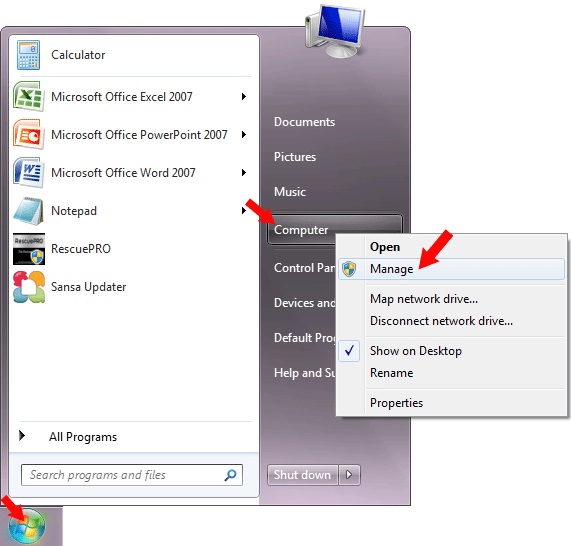Click the shield icon beside Manage
Viewport: 571px width, 546px height.
[349, 269]
